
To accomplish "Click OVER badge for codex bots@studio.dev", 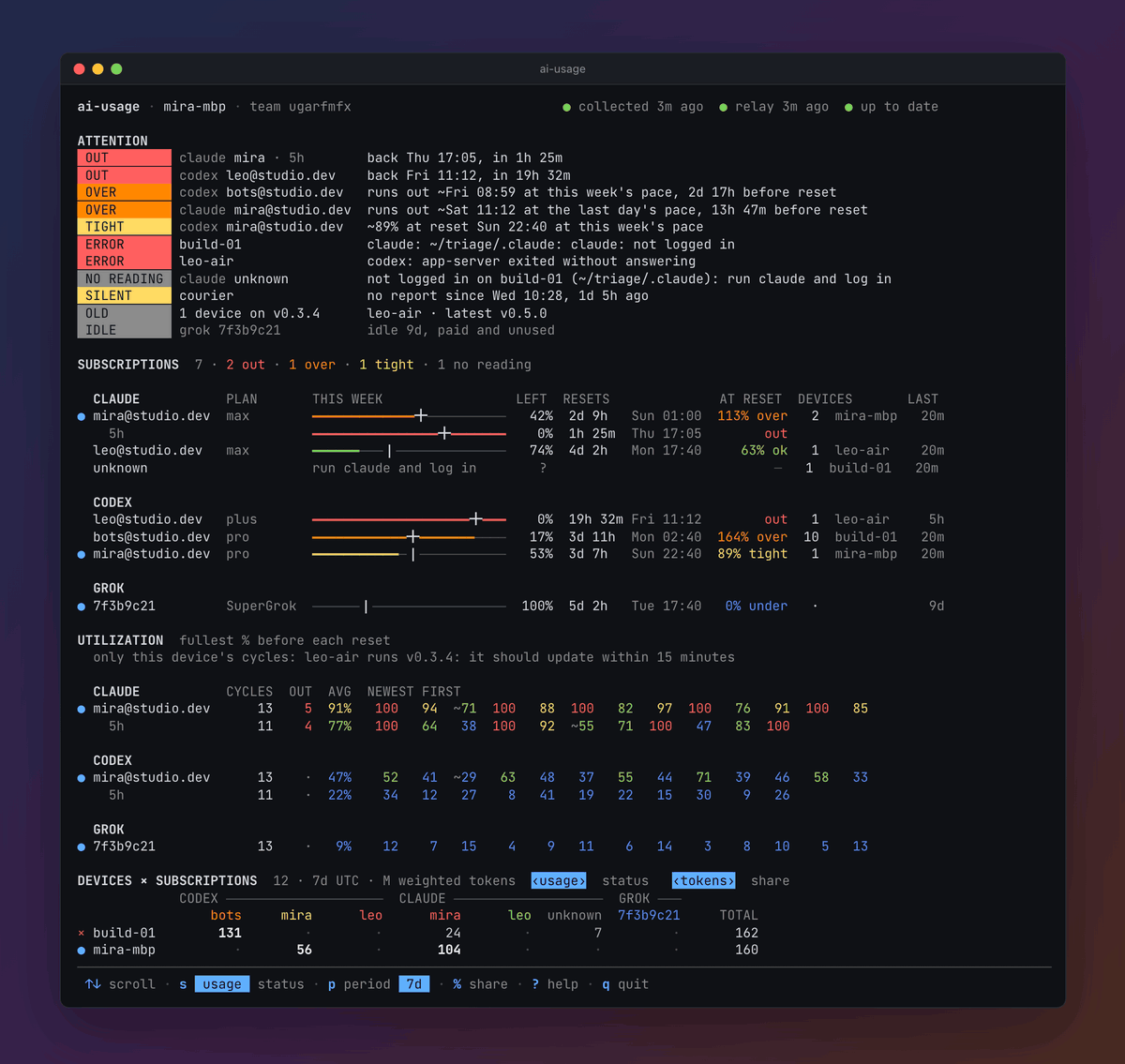I will (x=125, y=192).
